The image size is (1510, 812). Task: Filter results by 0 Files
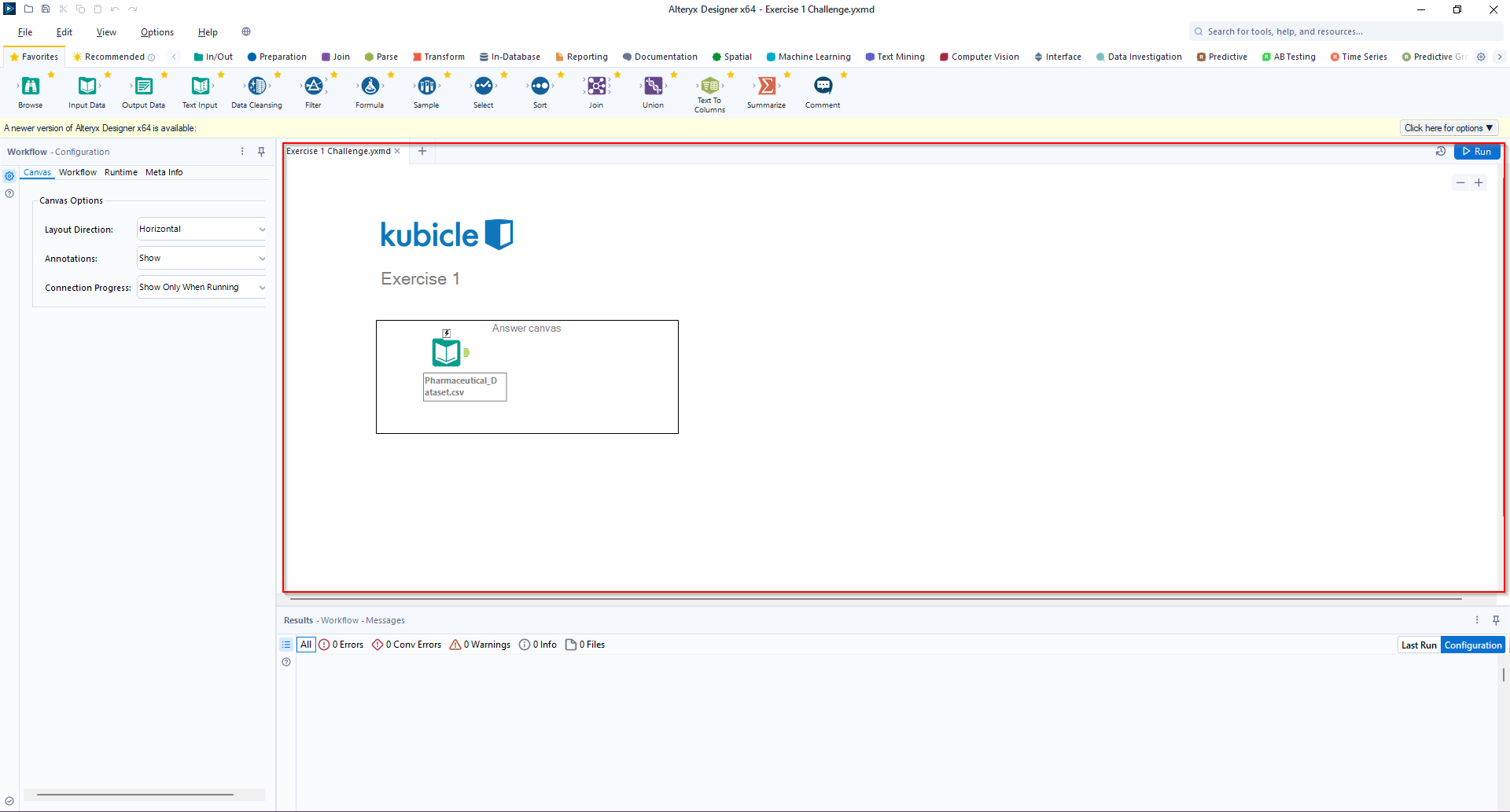tap(585, 645)
